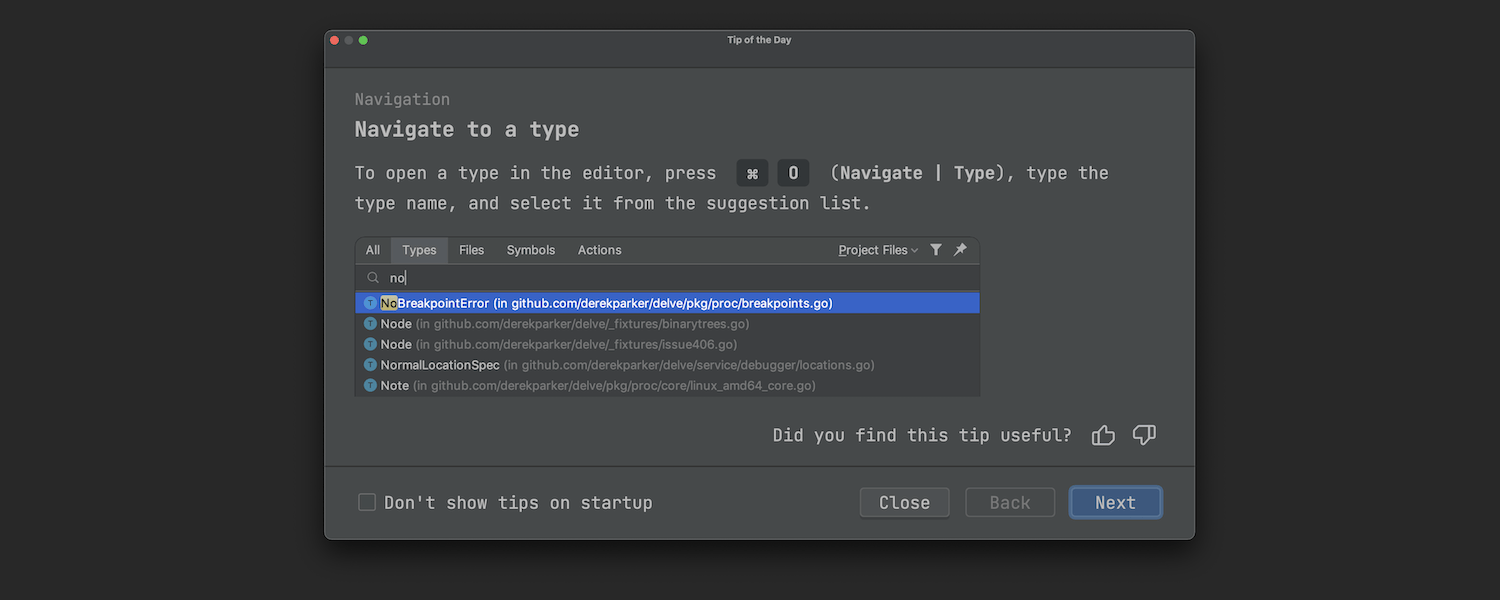Click type icon beside NormalLocationSpec
This screenshot has width=1500, height=600.
point(370,365)
